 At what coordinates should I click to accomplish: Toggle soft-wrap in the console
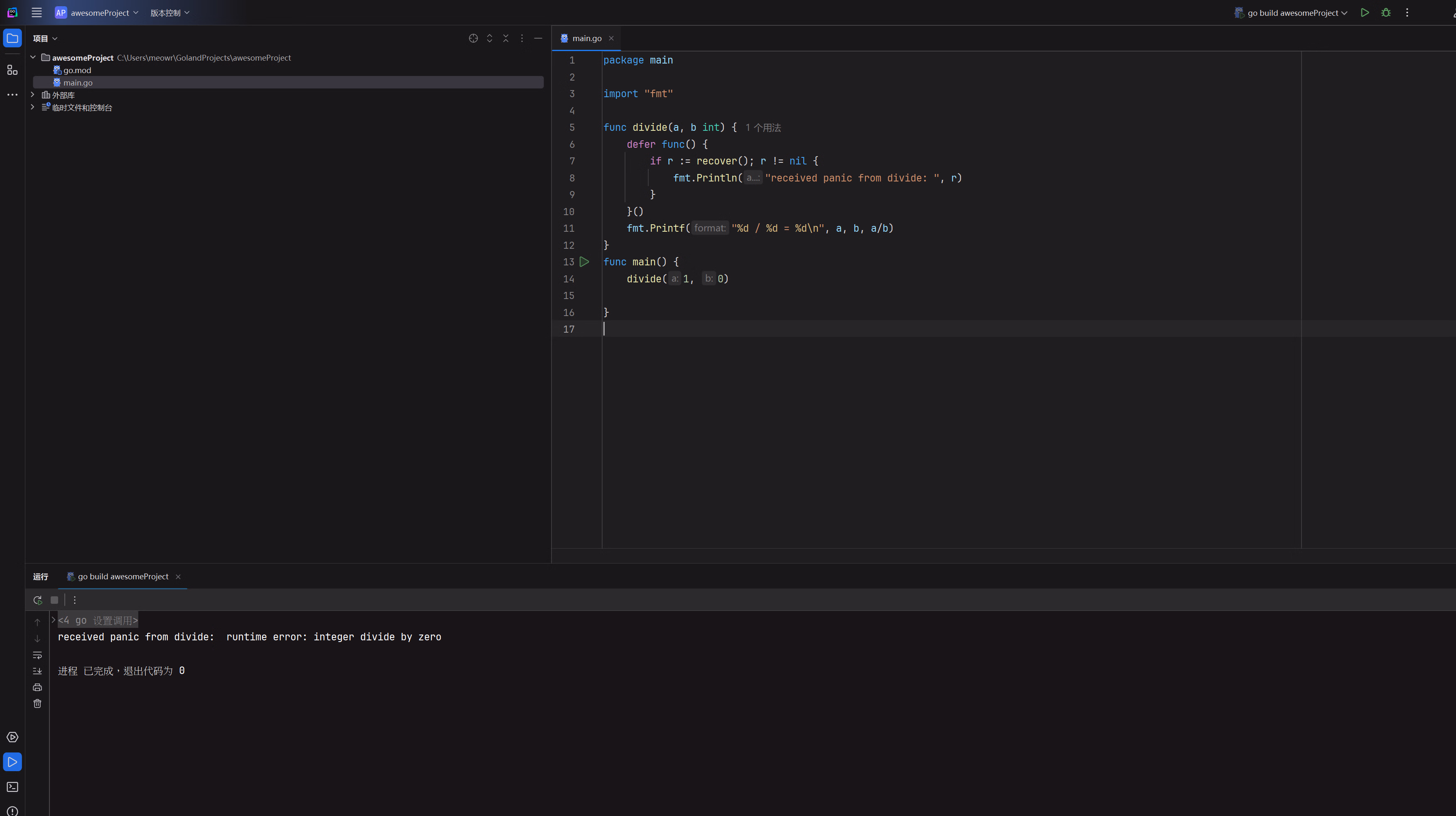click(37, 655)
